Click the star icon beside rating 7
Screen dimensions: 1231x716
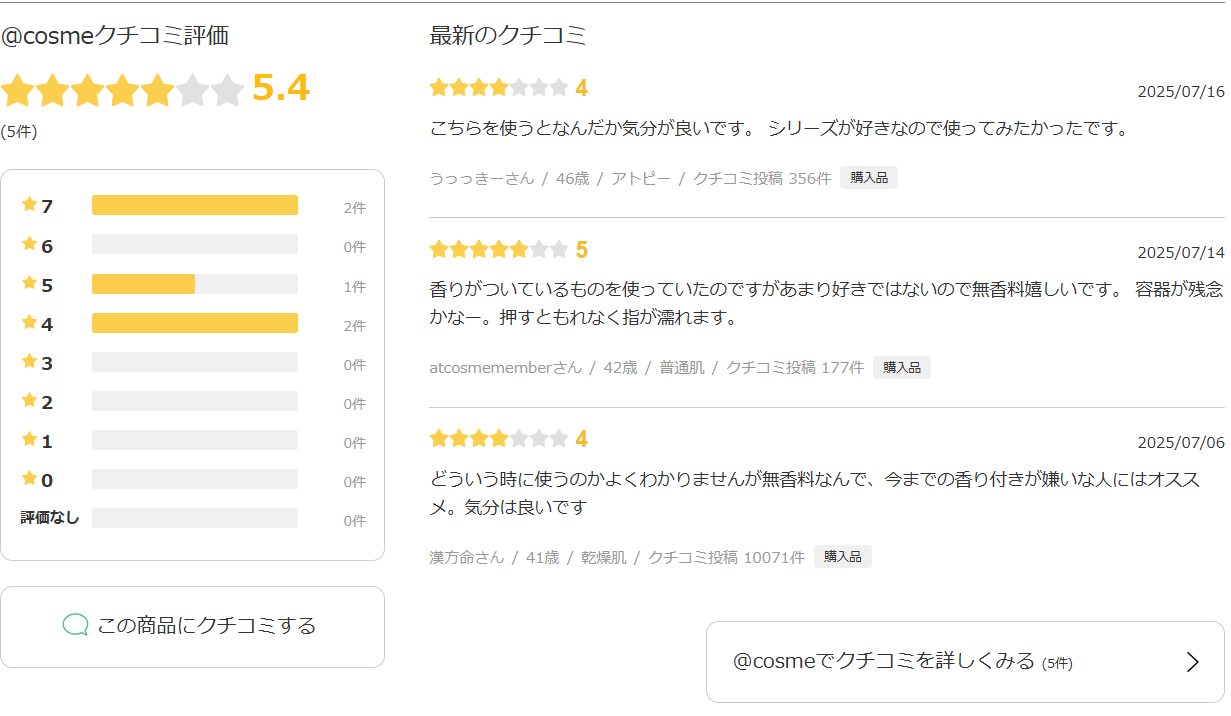[29, 205]
